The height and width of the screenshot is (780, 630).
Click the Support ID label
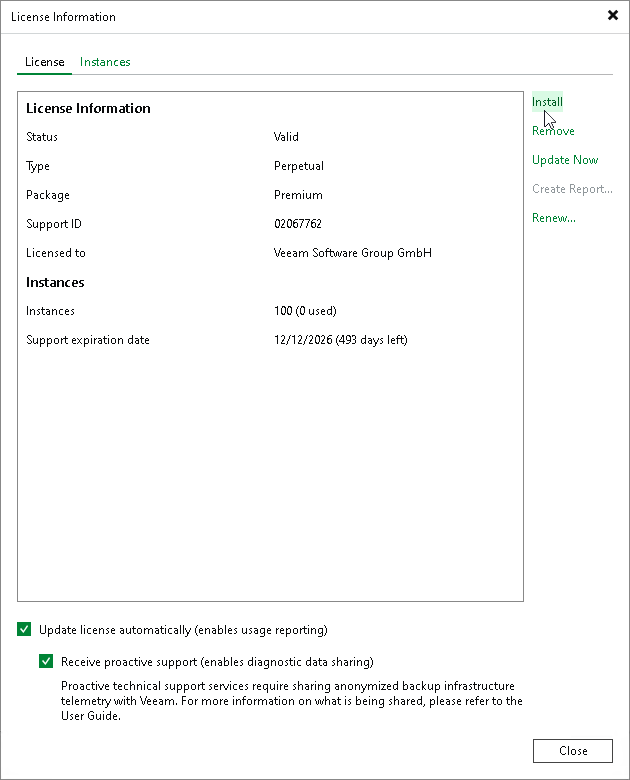54,224
